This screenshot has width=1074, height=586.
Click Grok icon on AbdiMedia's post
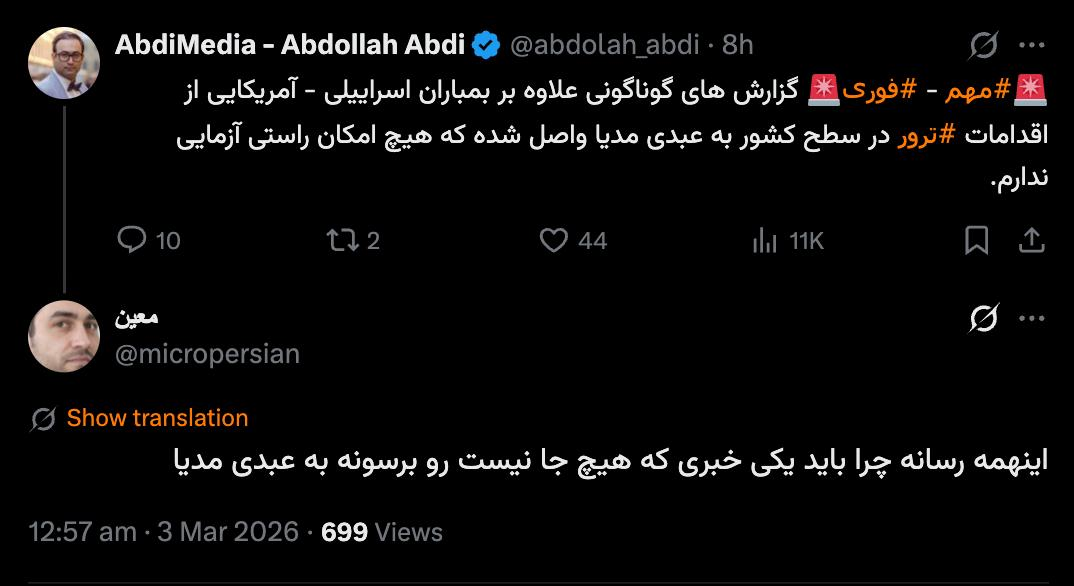tap(984, 45)
